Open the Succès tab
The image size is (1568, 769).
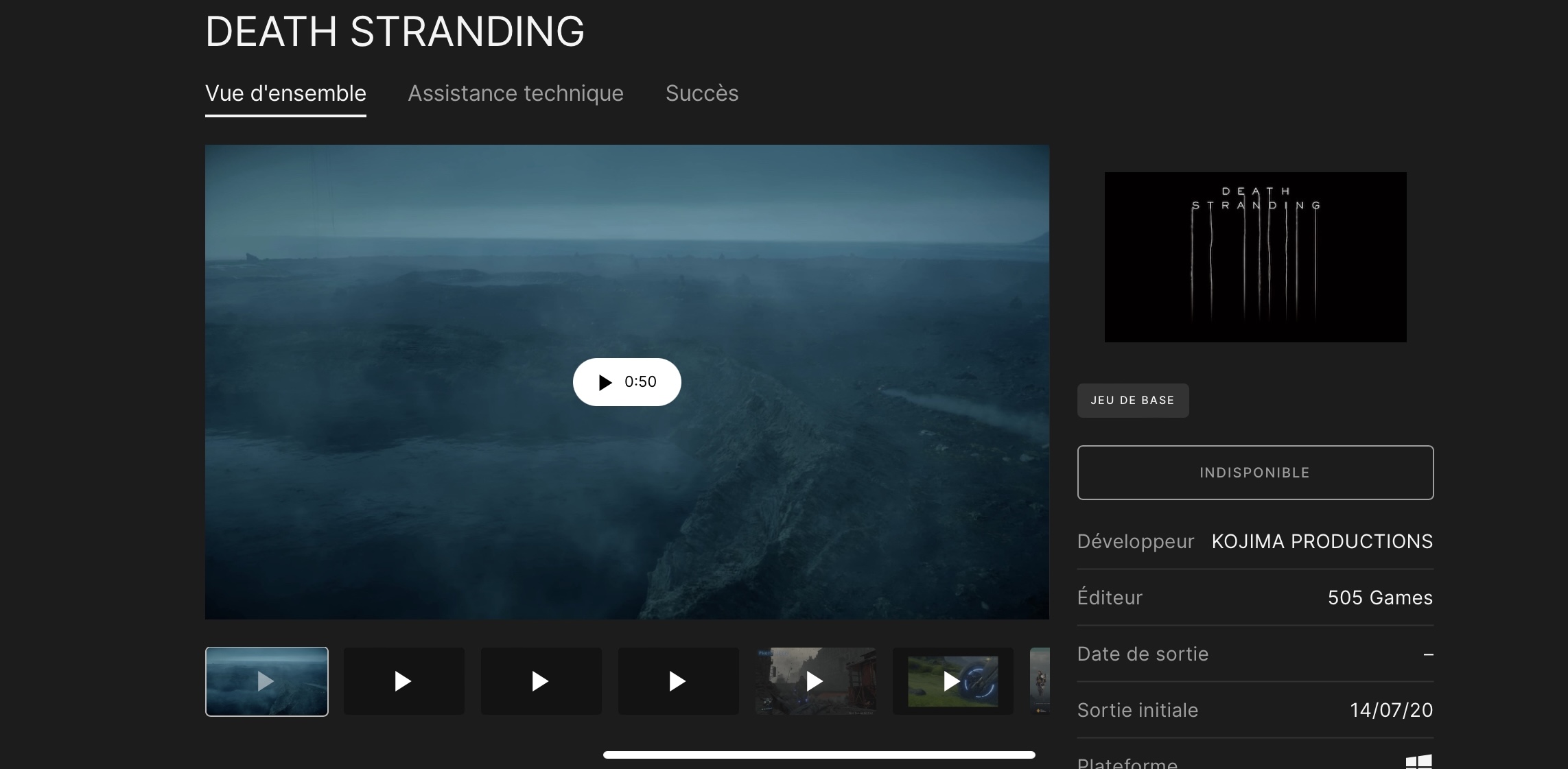pyautogui.click(x=701, y=93)
